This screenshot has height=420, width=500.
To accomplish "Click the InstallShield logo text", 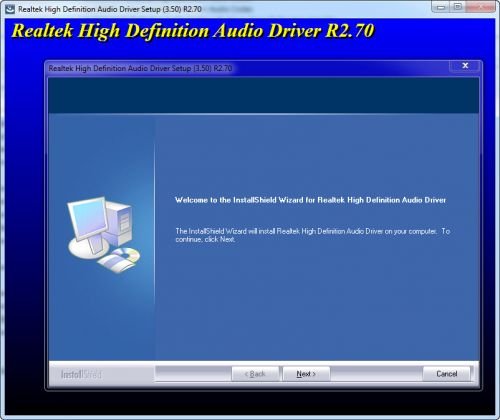I will point(81,374).
